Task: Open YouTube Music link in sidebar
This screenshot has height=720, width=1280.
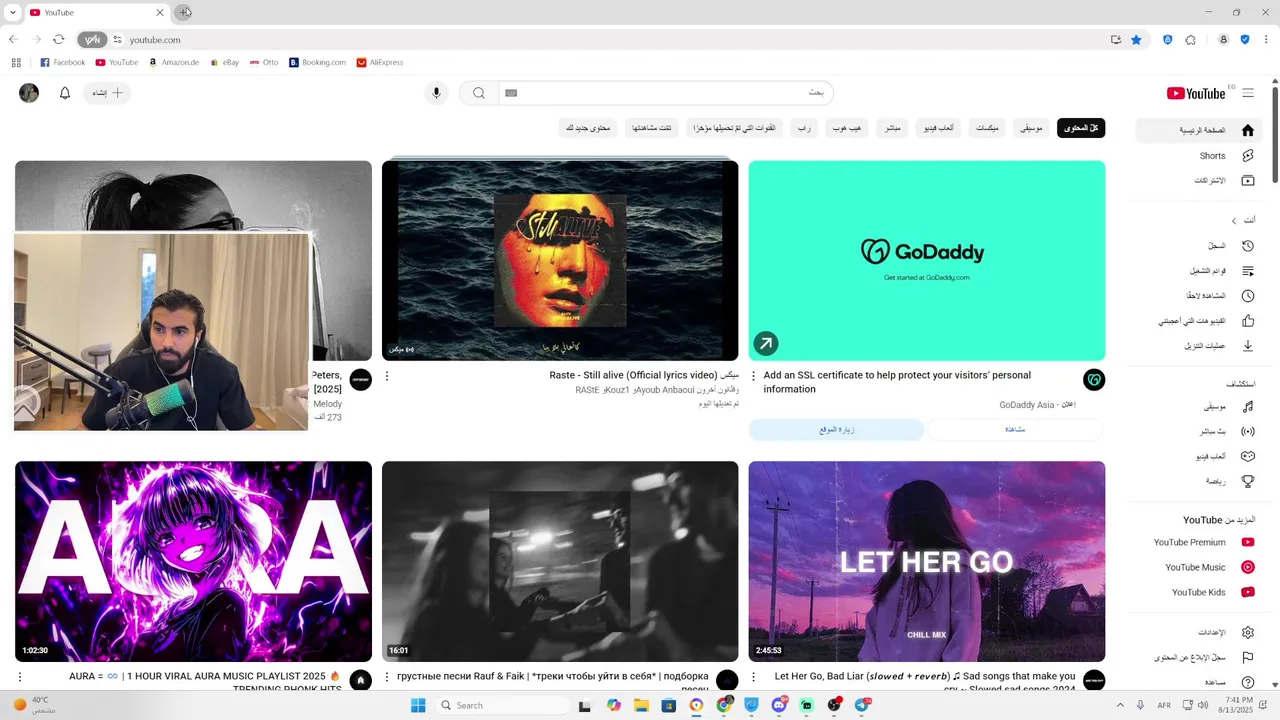Action: click(x=1198, y=567)
